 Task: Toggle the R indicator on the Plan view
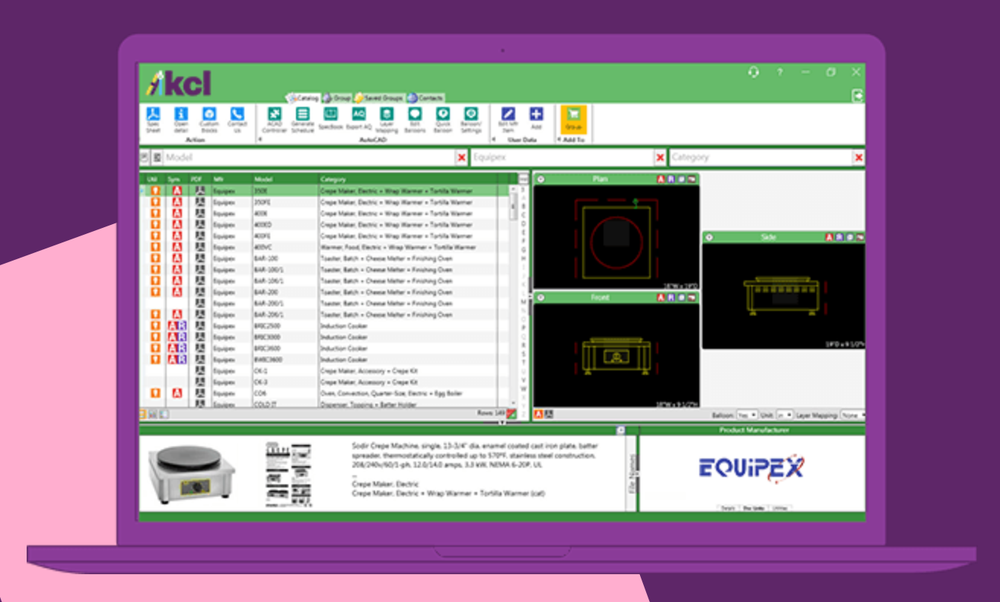(x=671, y=179)
